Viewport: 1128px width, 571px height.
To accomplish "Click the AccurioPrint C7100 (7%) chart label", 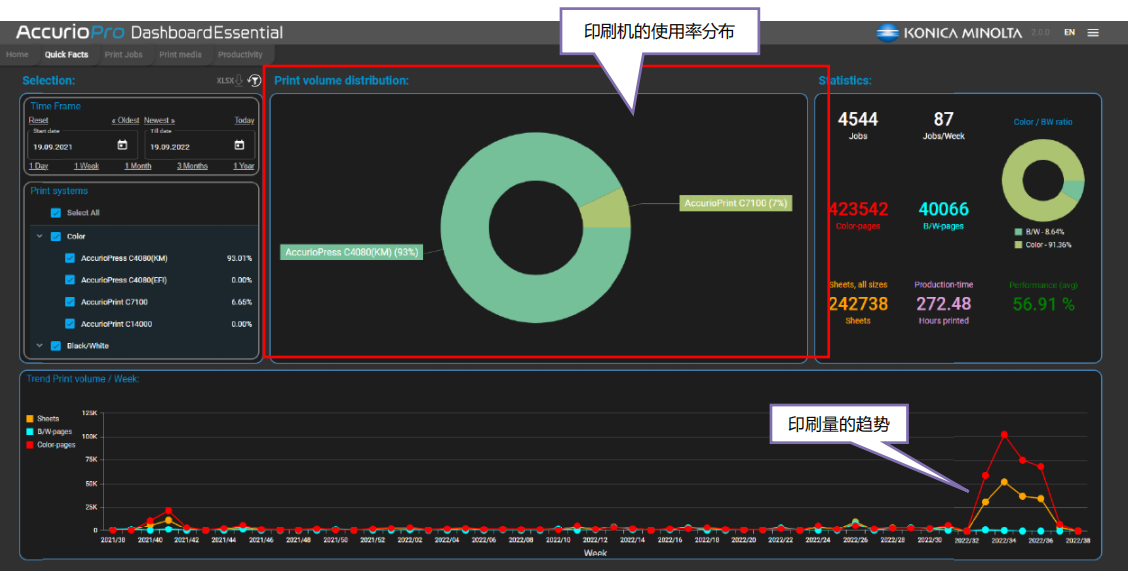I will 735,204.
